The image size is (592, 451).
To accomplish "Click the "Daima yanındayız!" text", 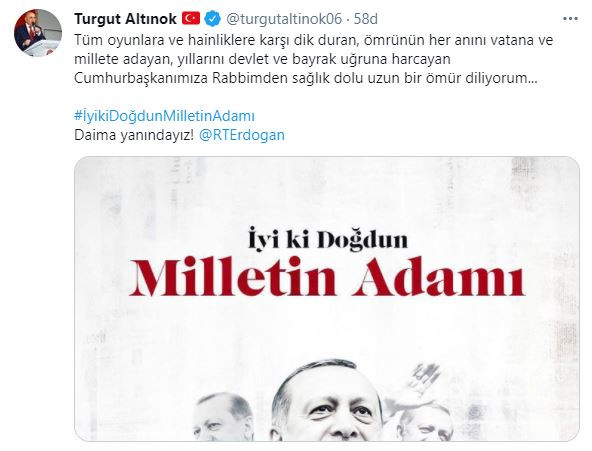I will click(134, 135).
